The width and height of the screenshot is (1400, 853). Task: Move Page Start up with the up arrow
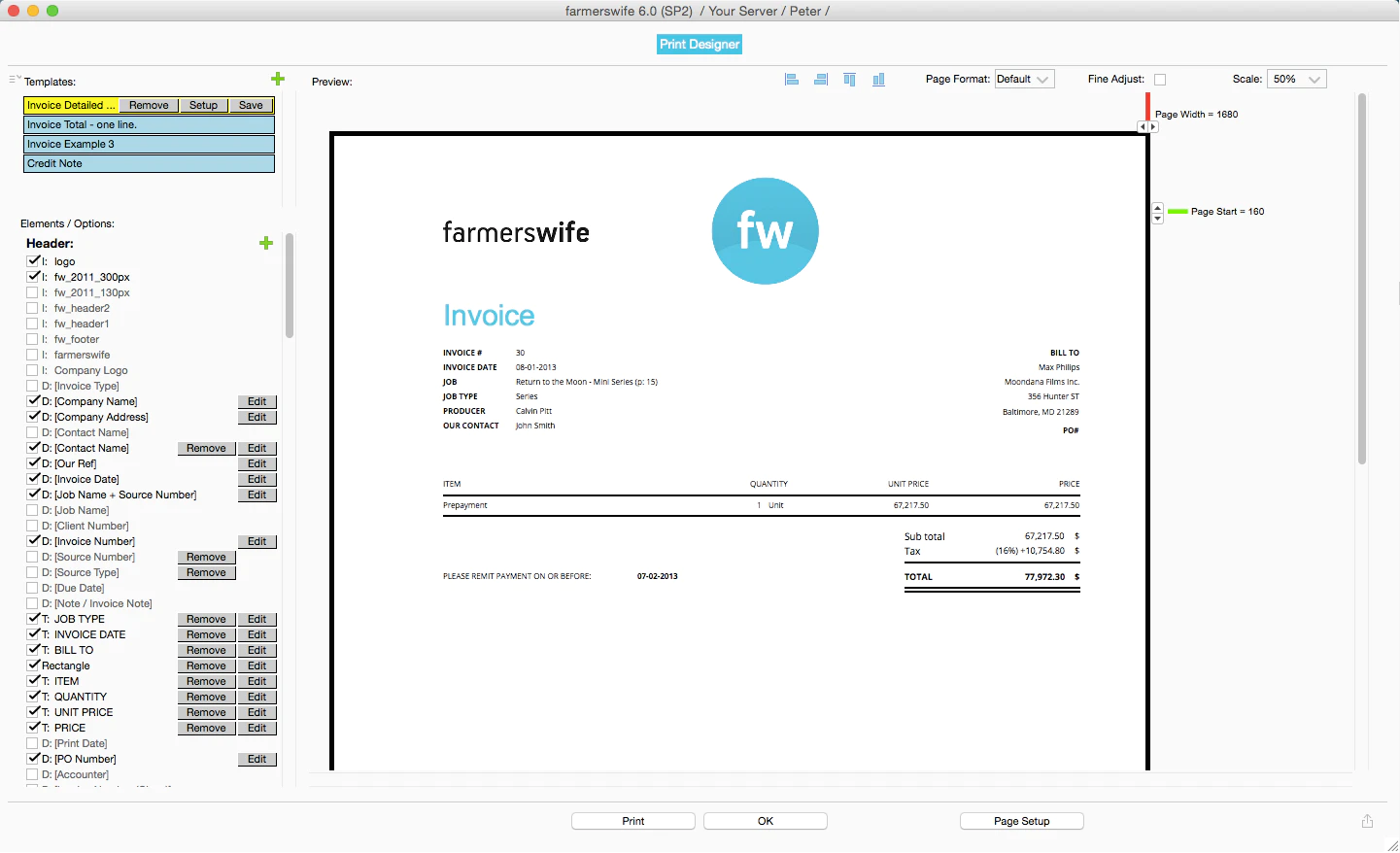coord(1157,208)
